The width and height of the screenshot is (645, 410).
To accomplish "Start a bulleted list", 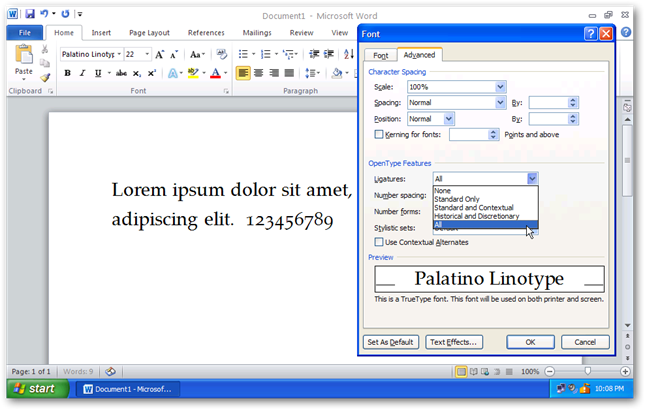I will coord(244,54).
